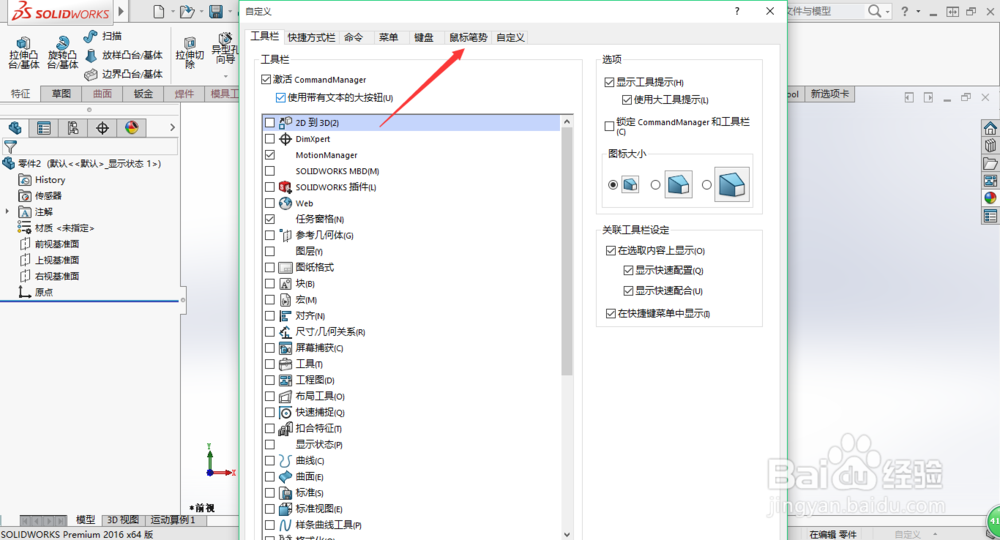Select the 原点 tree item
Image resolution: width=1000 pixels, height=540 pixels.
pos(36,292)
